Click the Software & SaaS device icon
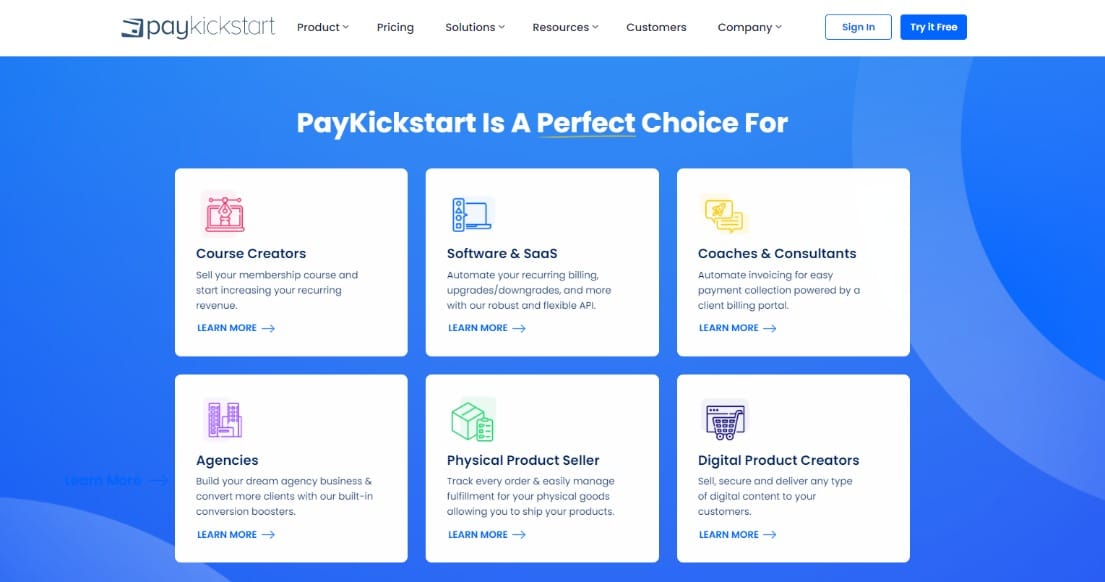Viewport: 1105px width, 582px height. (472, 214)
